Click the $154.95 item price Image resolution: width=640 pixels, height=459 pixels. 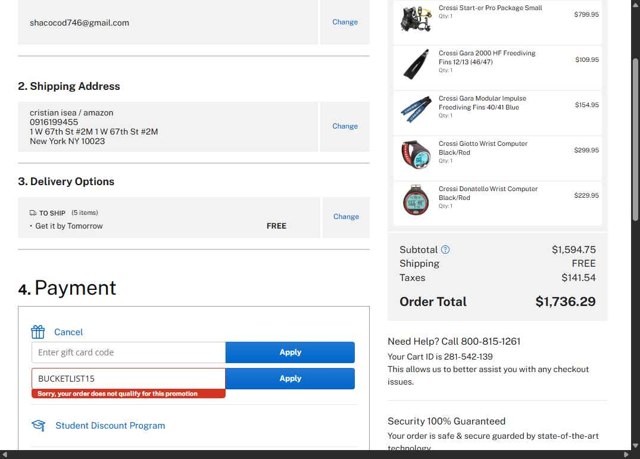pyautogui.click(x=587, y=105)
